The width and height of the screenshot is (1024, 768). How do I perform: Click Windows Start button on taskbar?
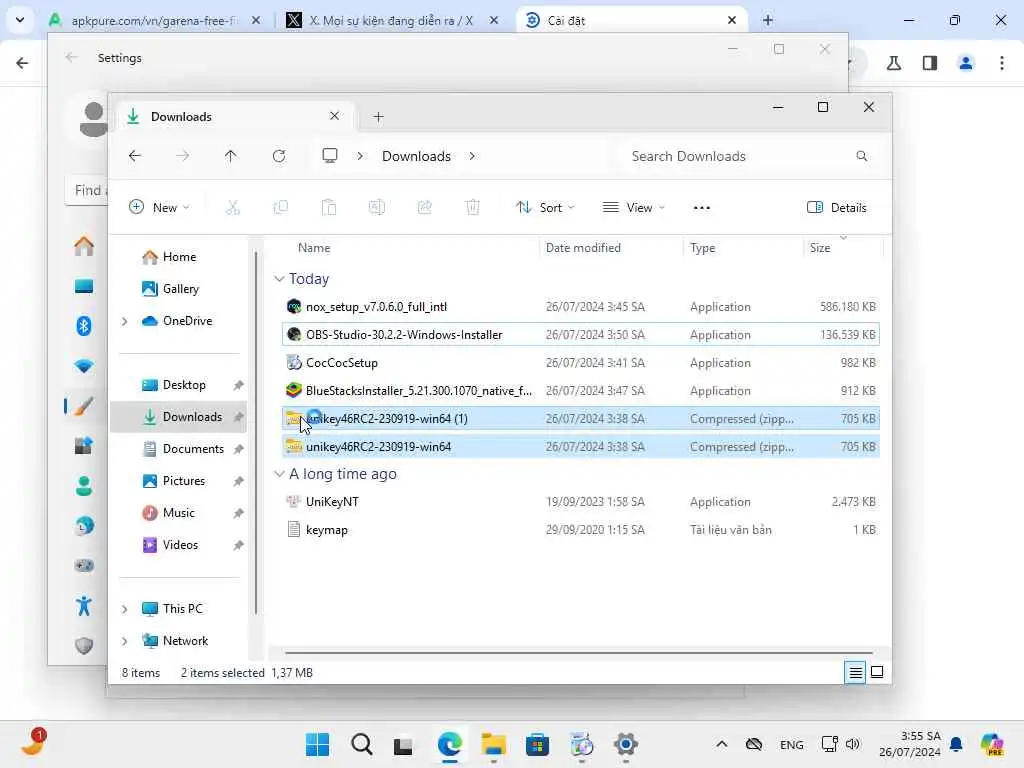coord(317,744)
